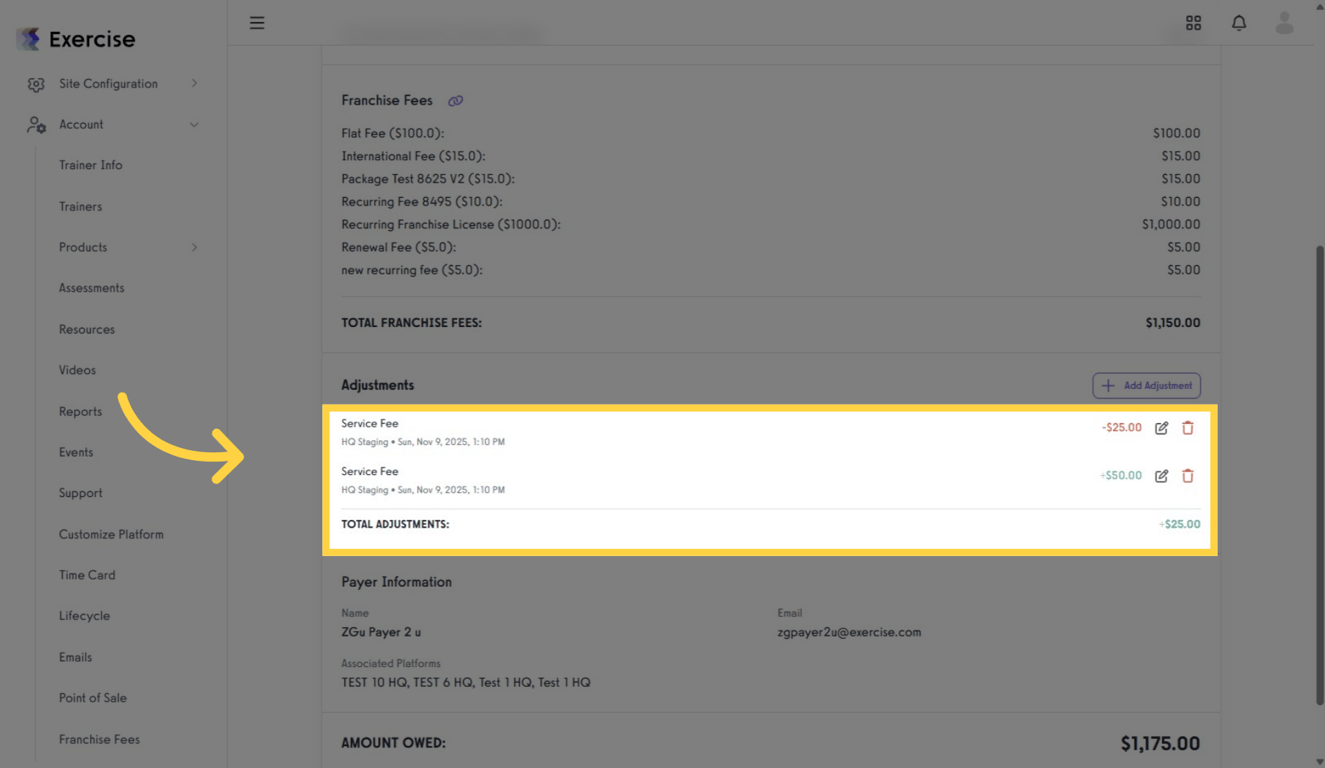Open the notifications bell icon

point(1239,22)
